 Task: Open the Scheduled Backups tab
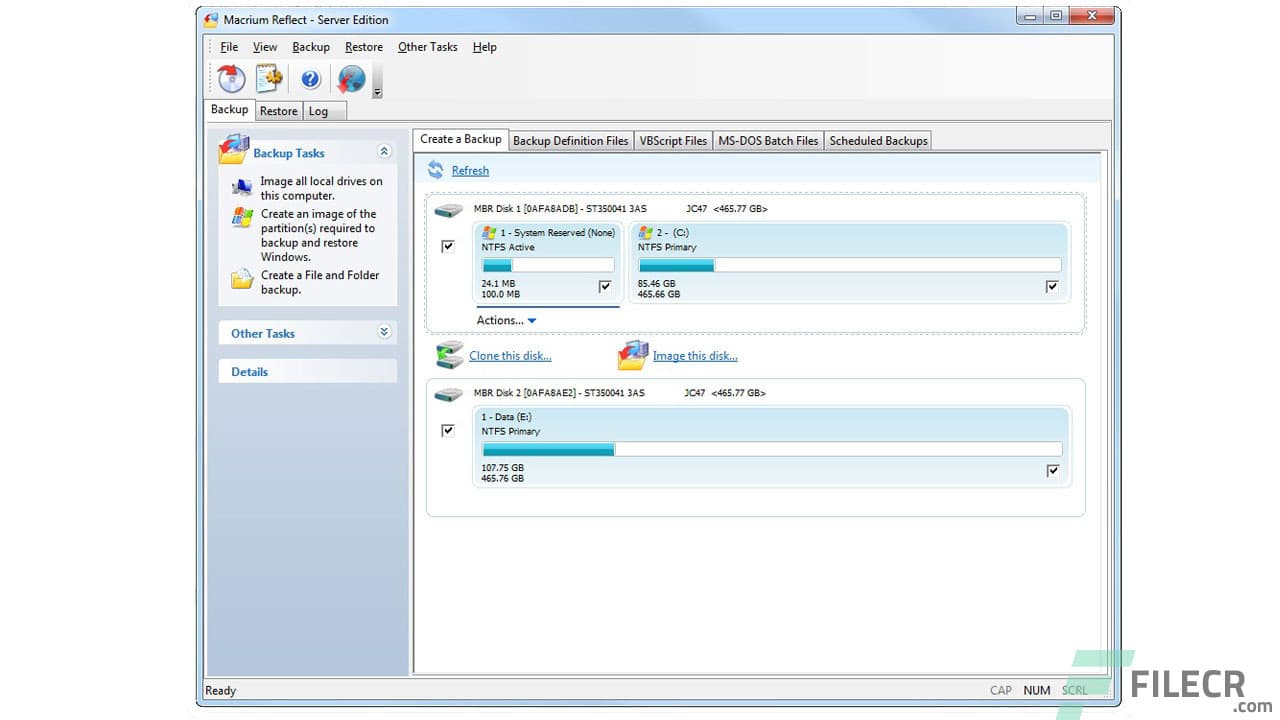point(877,140)
